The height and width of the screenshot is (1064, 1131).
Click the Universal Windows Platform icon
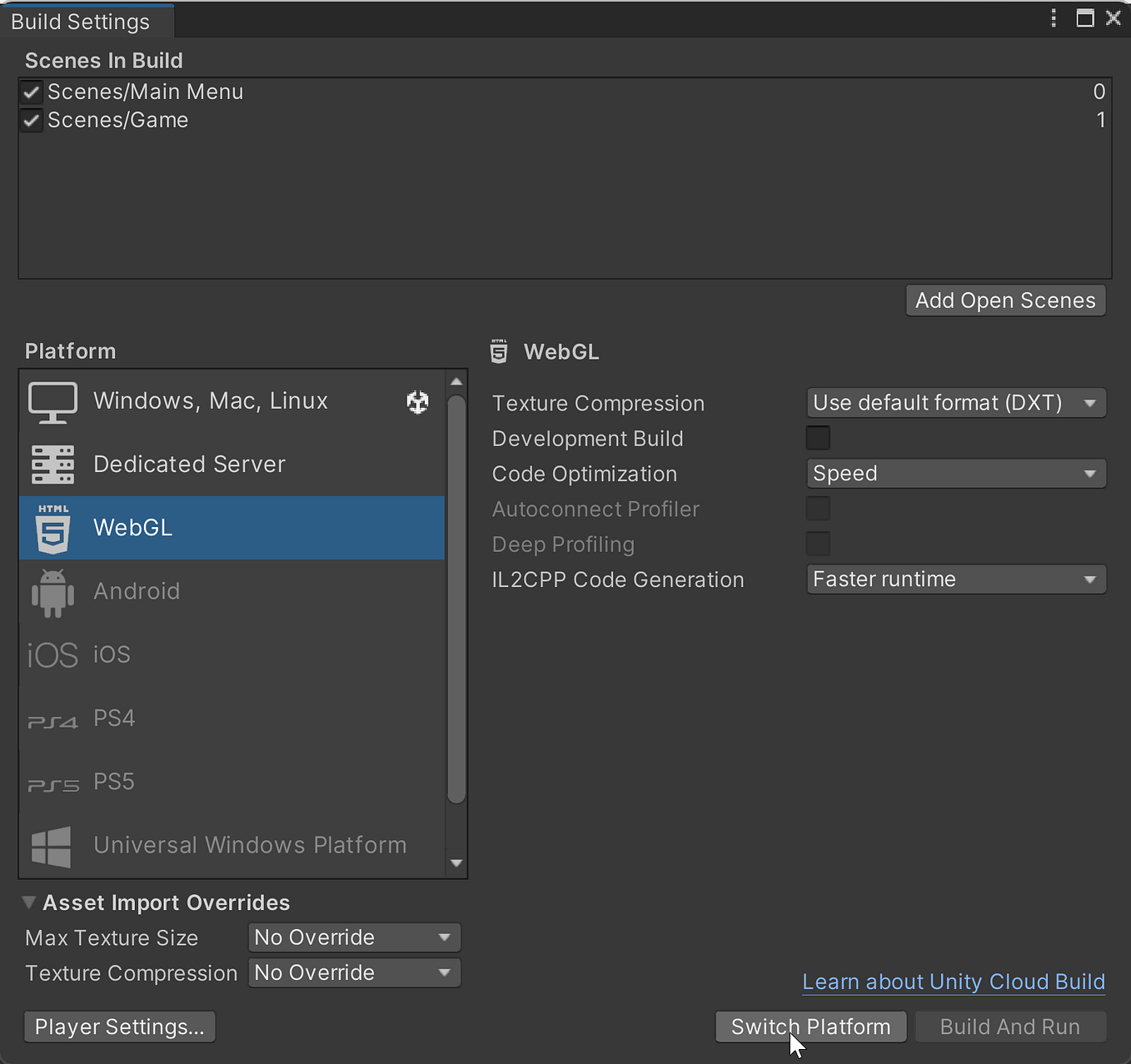click(52, 845)
